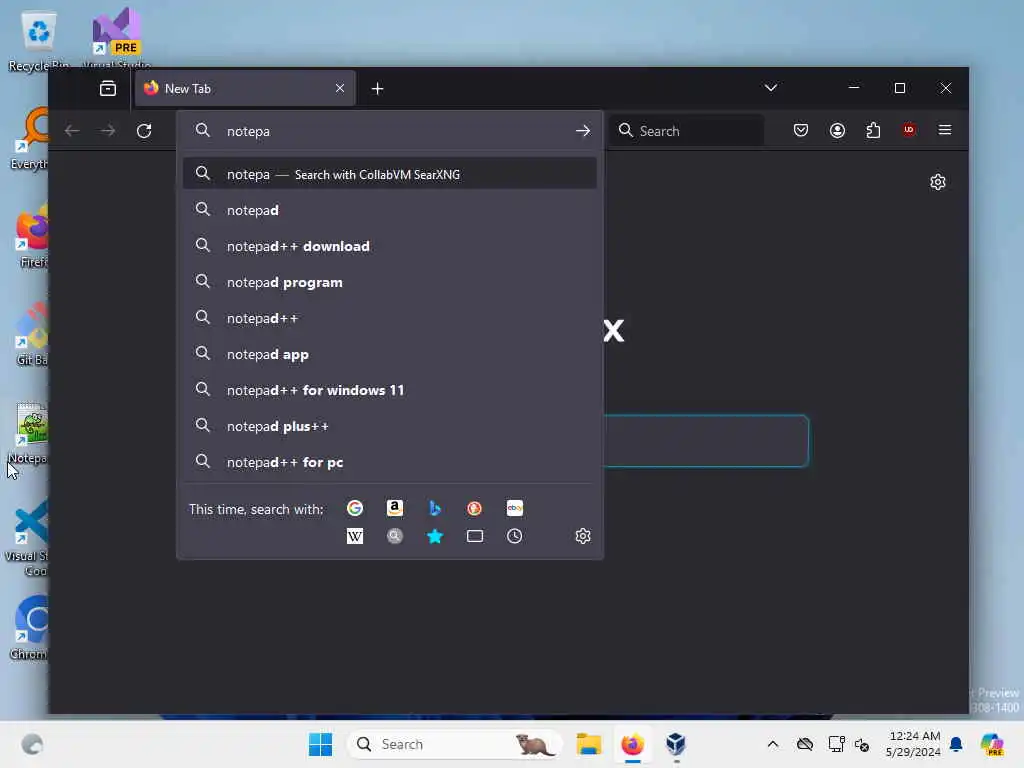Open the weather widget at taskbar left

tap(32, 744)
